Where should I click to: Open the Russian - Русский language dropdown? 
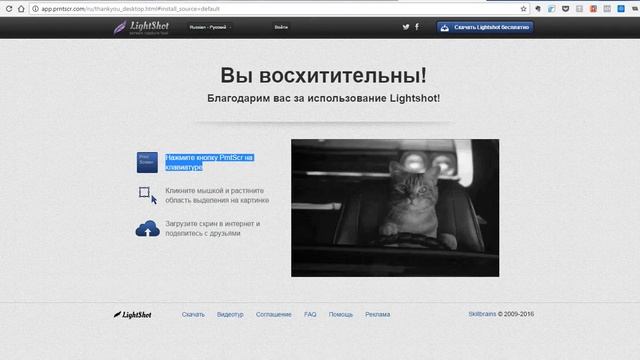[x=210, y=27]
